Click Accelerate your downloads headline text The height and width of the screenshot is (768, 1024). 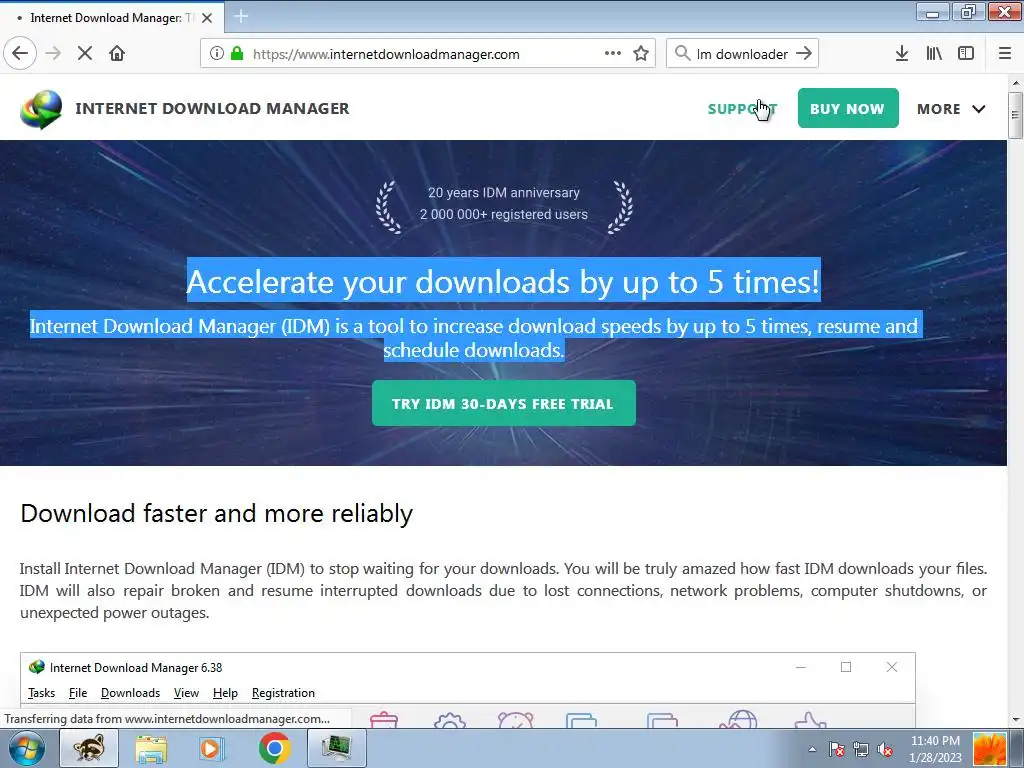(503, 281)
